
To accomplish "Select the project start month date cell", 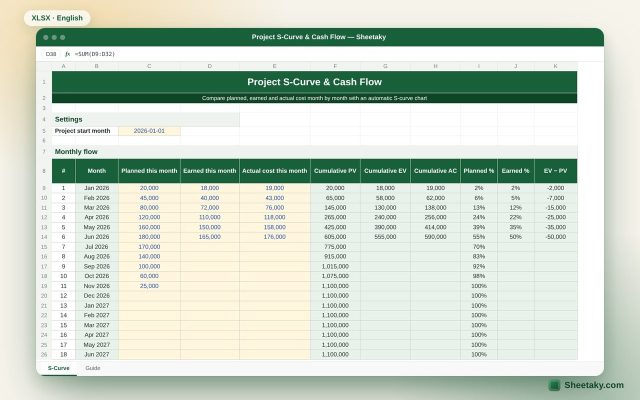I will coord(149,131).
